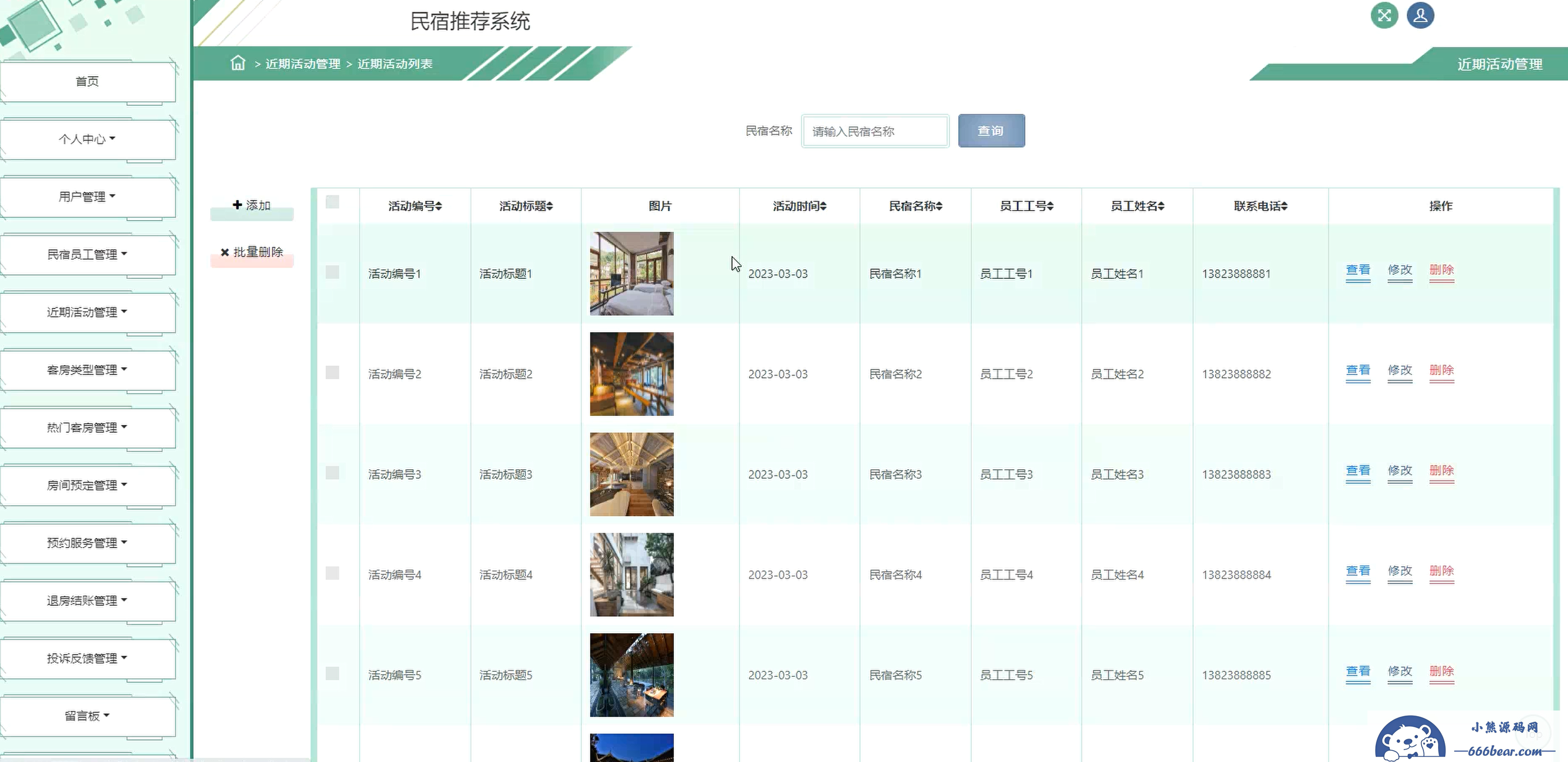
Task: Expand the 投诉反馈管理 sidebar menu
Action: pos(87,658)
